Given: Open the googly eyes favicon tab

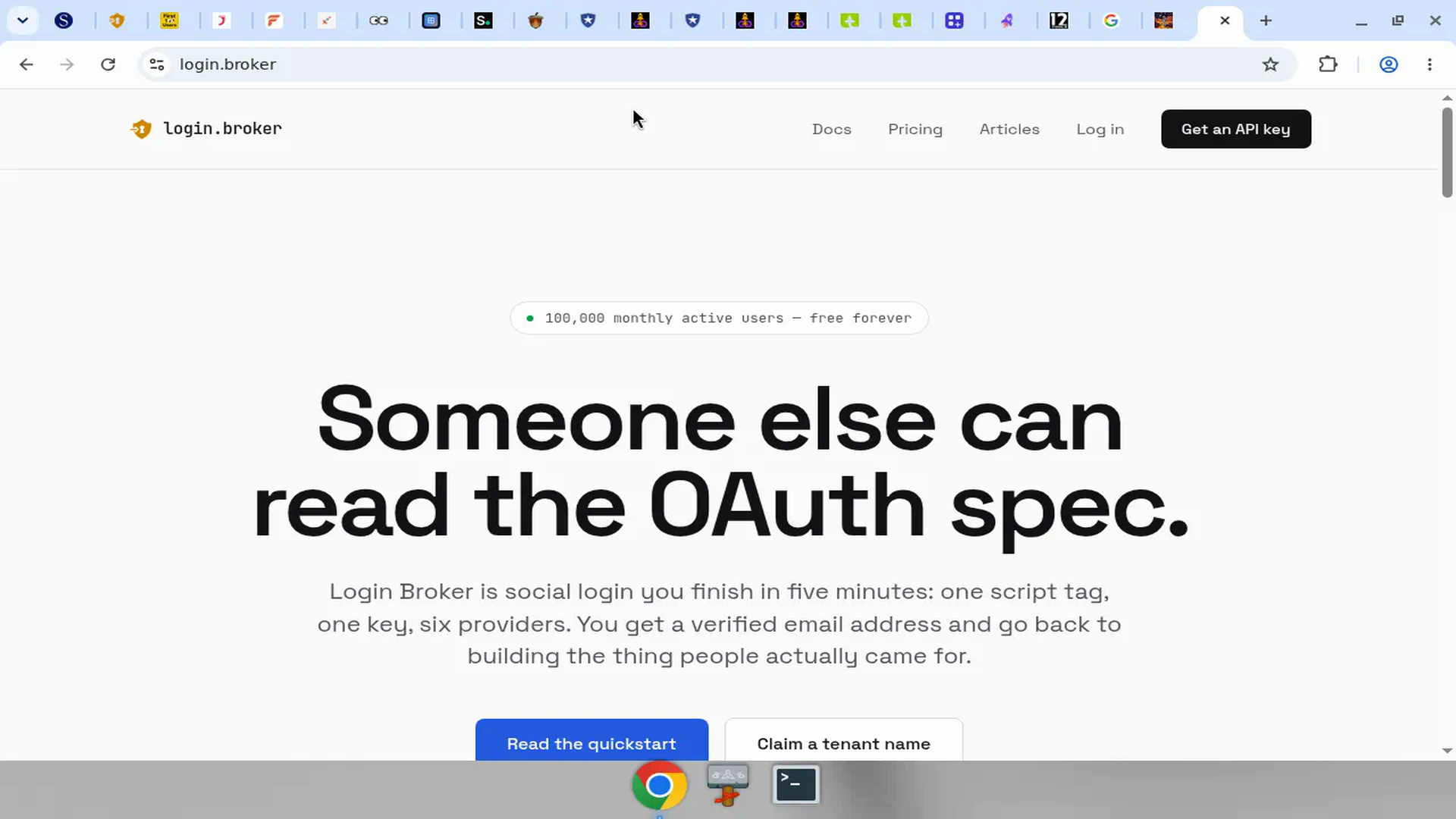Looking at the screenshot, I should 378,20.
